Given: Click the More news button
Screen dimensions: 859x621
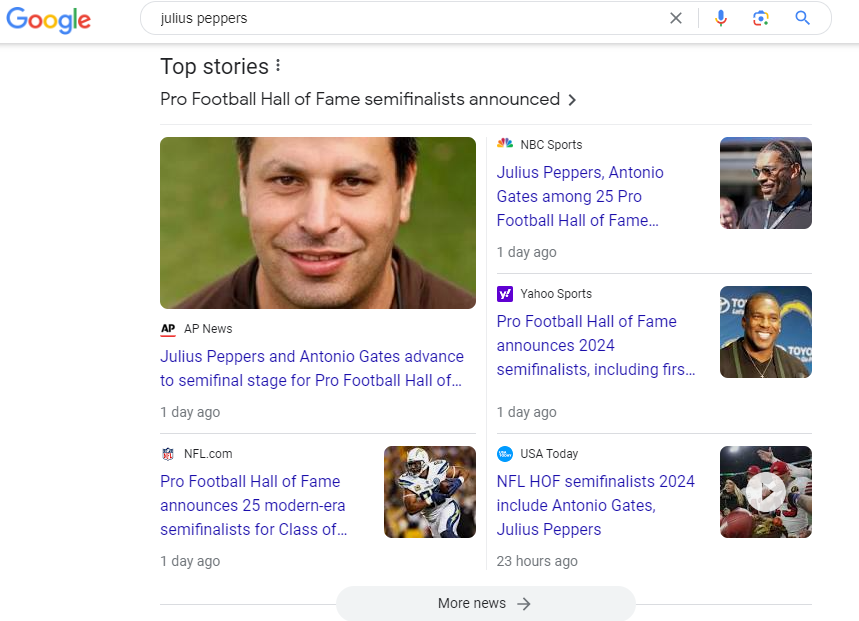Looking at the screenshot, I should point(485,603).
